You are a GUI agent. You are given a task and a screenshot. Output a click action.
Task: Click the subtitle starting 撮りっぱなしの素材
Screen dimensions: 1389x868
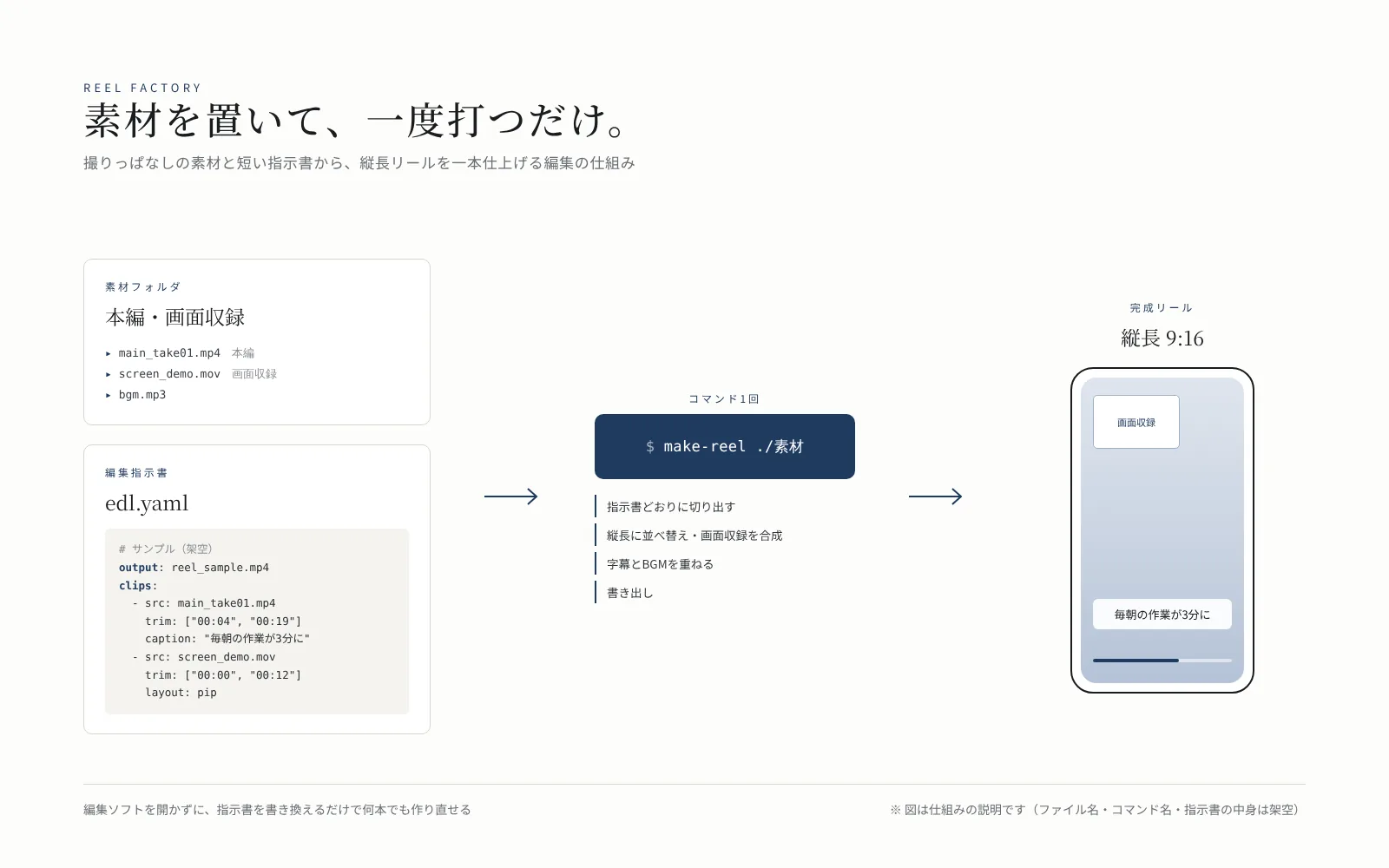point(359,163)
